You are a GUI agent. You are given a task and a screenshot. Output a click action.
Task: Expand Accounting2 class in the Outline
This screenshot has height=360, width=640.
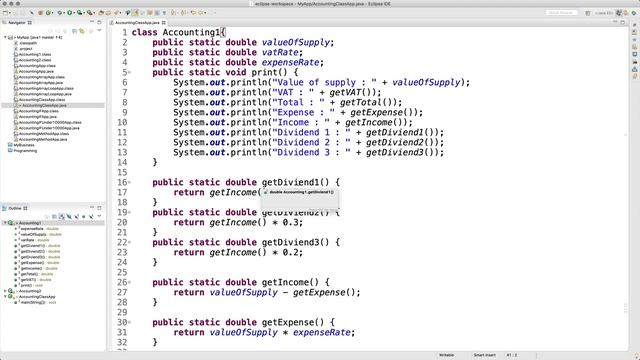tap(5, 291)
